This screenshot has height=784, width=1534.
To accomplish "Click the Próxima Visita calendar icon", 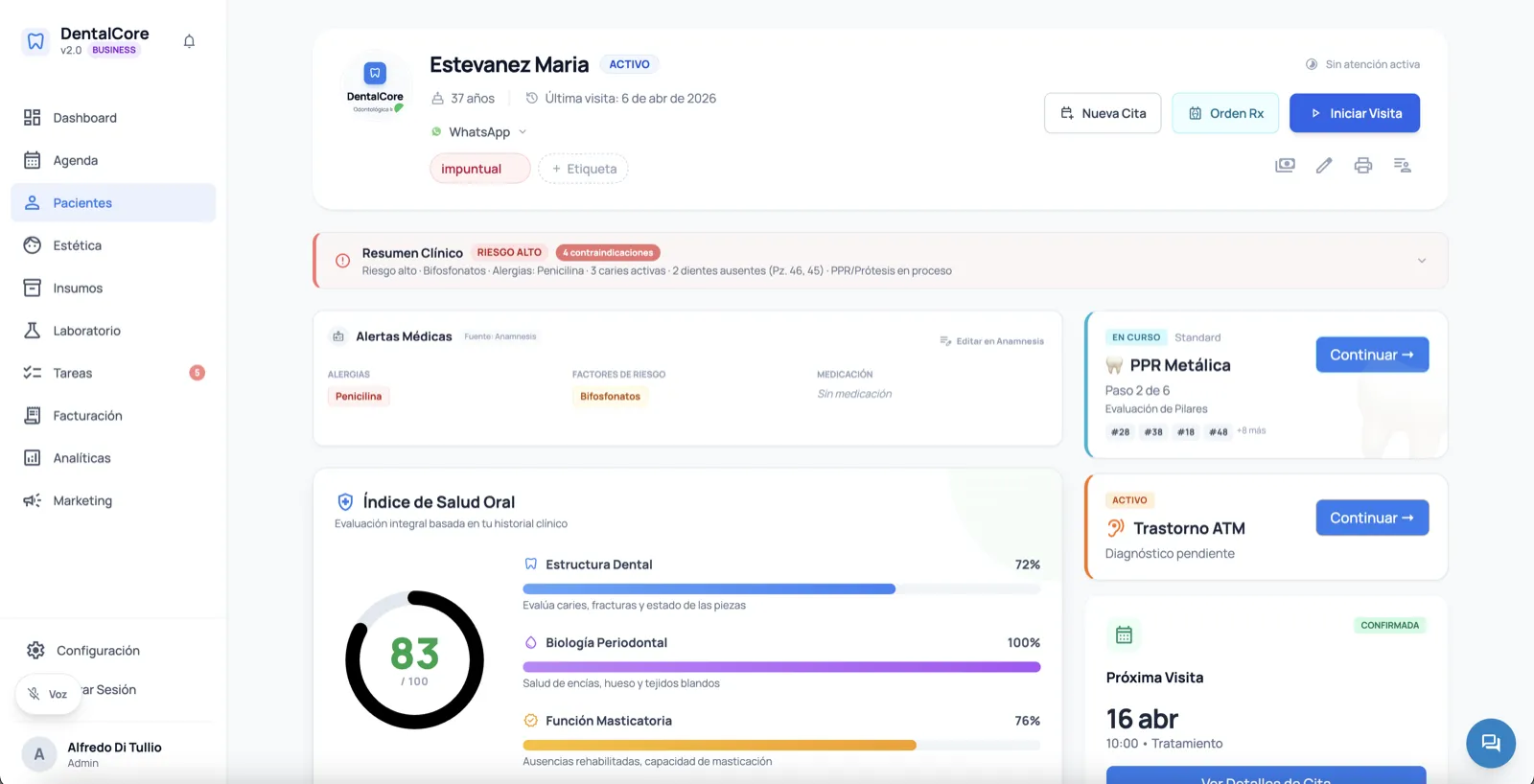I will 1124,634.
